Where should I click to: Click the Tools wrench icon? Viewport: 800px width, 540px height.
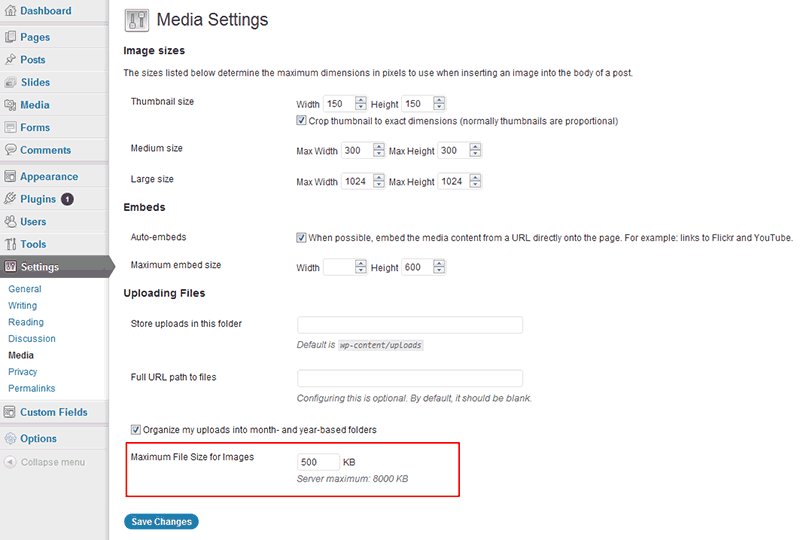pos(10,244)
